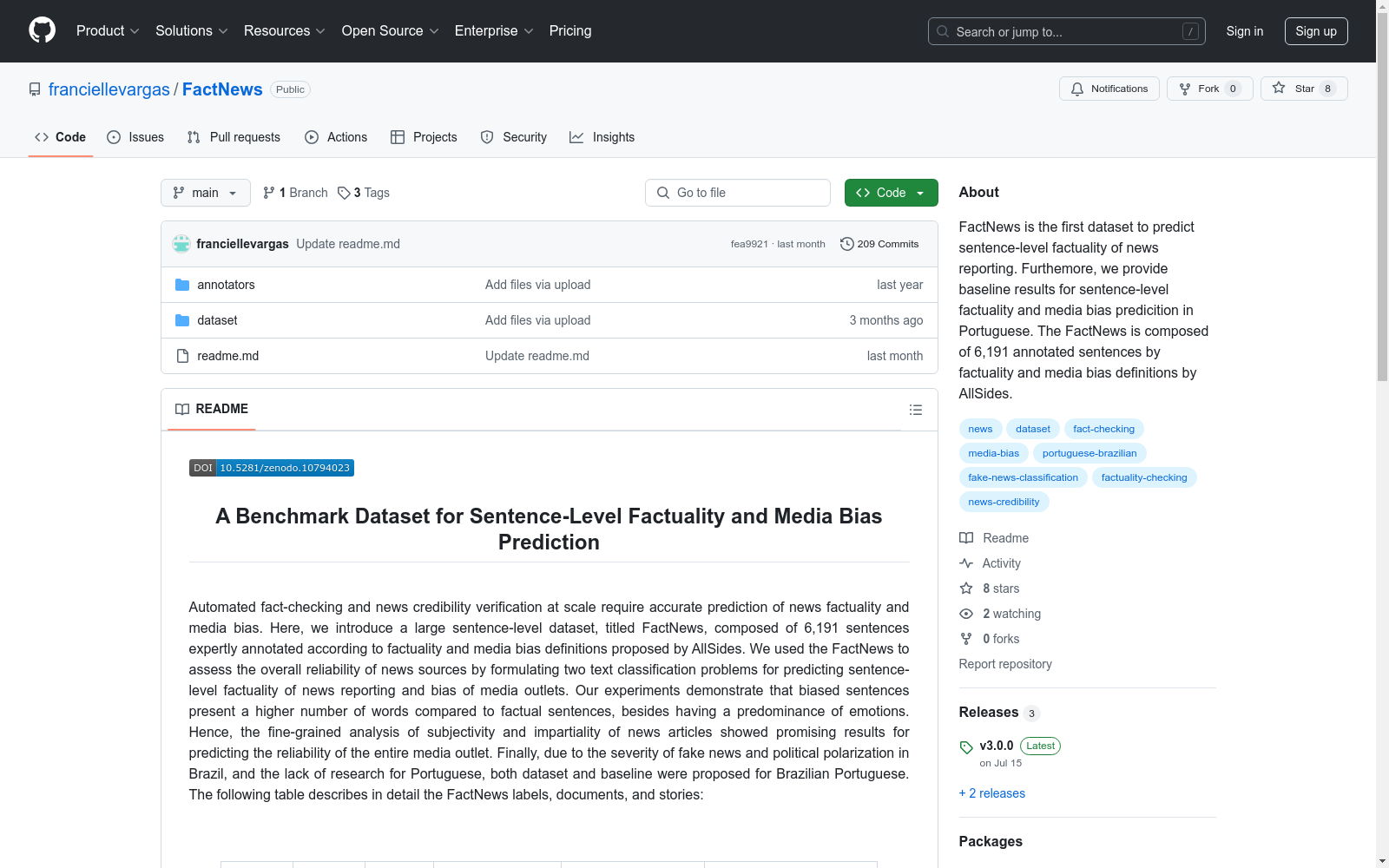The height and width of the screenshot is (868, 1389).
Task: Open the Product dropdown menu
Action: (x=108, y=31)
